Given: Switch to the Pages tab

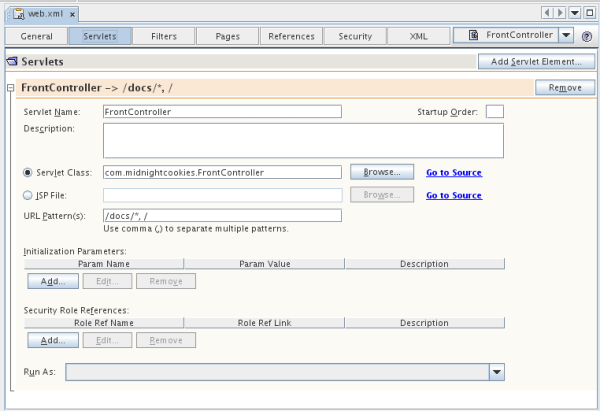Looking at the screenshot, I should tap(227, 36).
